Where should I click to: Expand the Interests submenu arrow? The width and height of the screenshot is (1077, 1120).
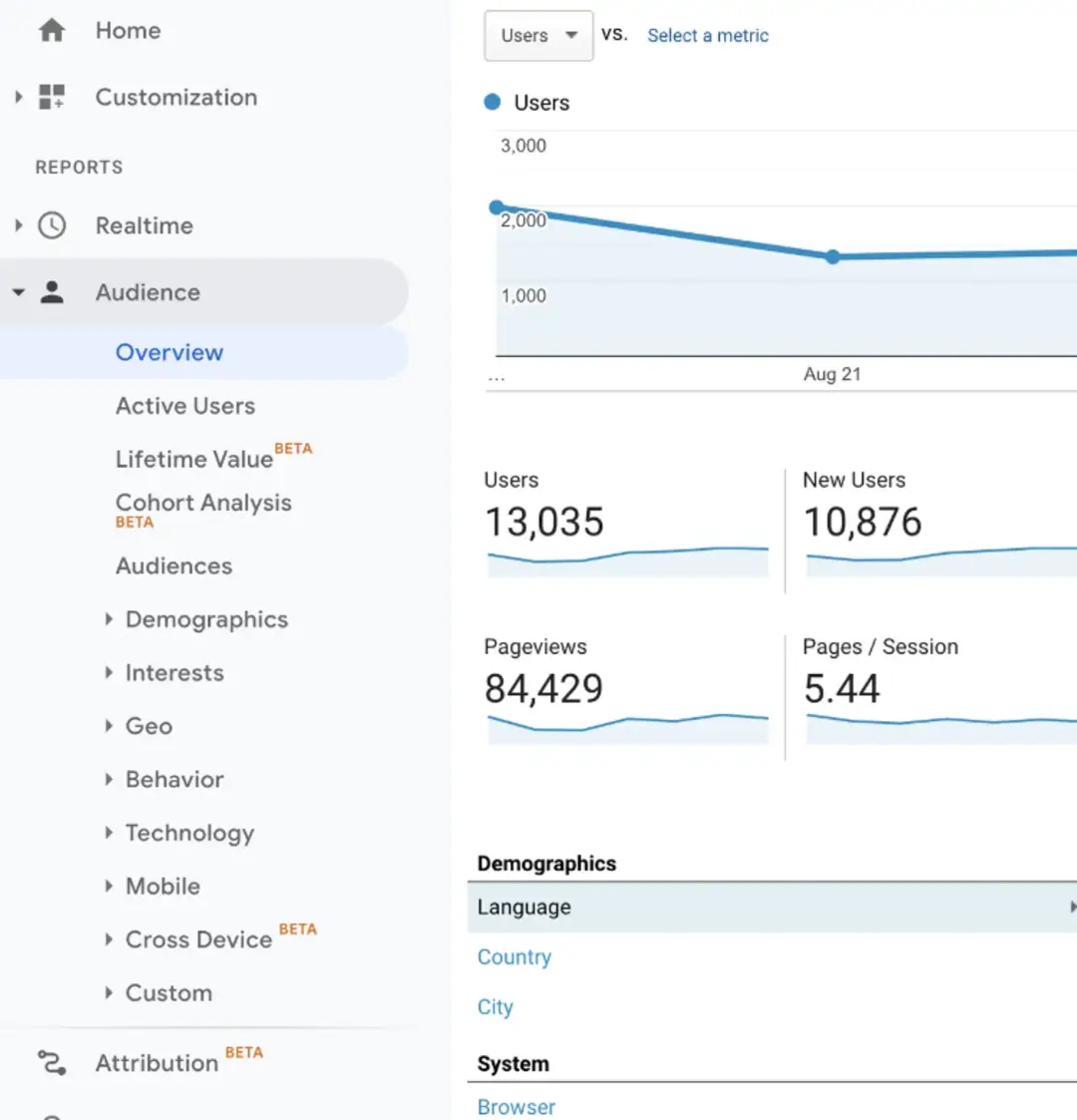click(x=109, y=672)
